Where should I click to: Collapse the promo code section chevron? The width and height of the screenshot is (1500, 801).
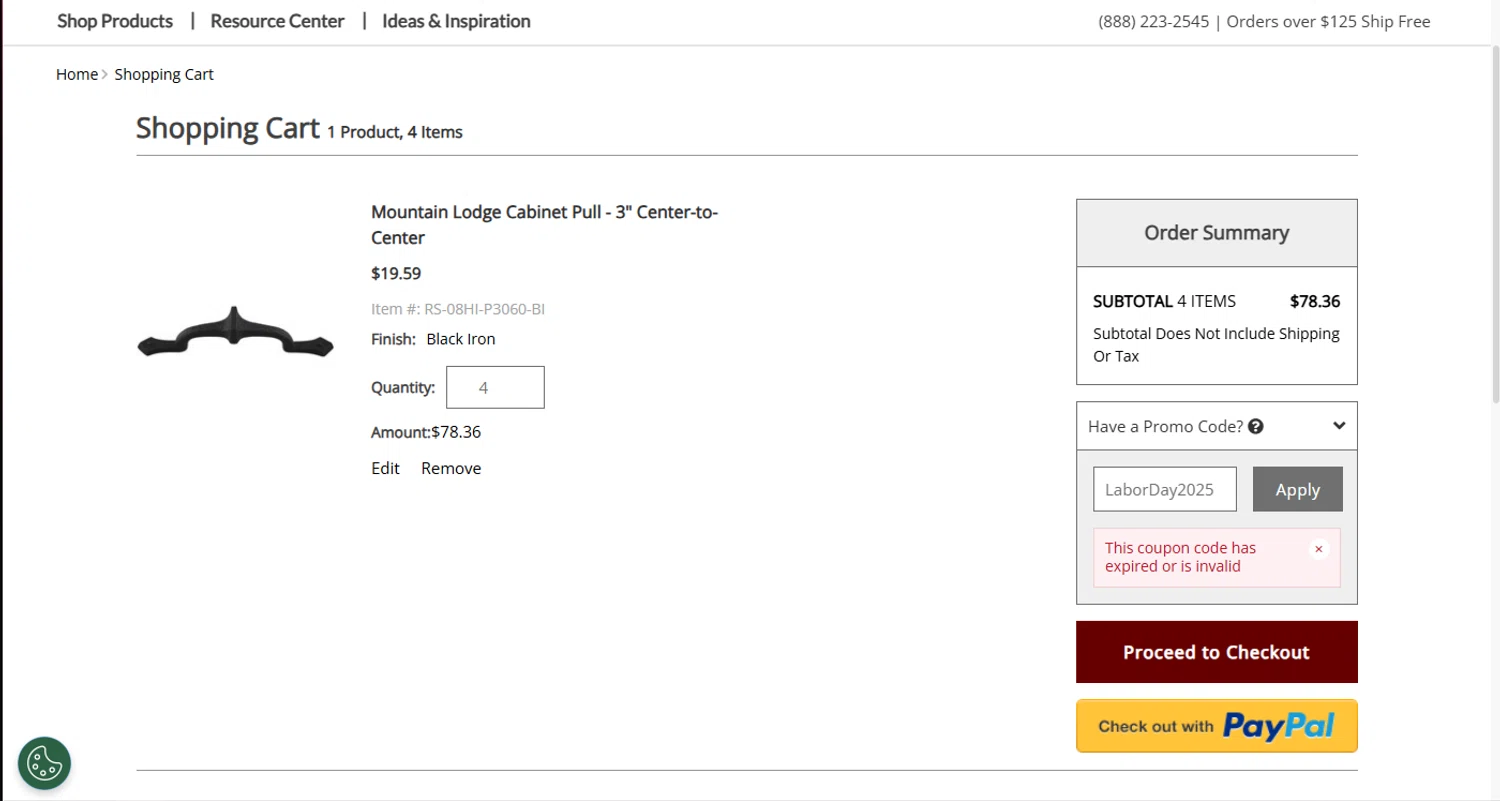[x=1339, y=426]
